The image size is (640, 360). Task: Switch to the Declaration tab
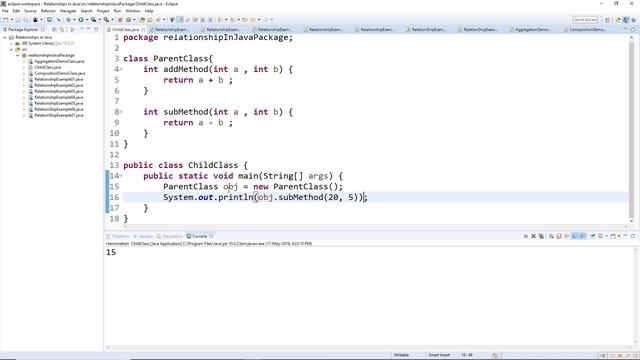[170, 236]
